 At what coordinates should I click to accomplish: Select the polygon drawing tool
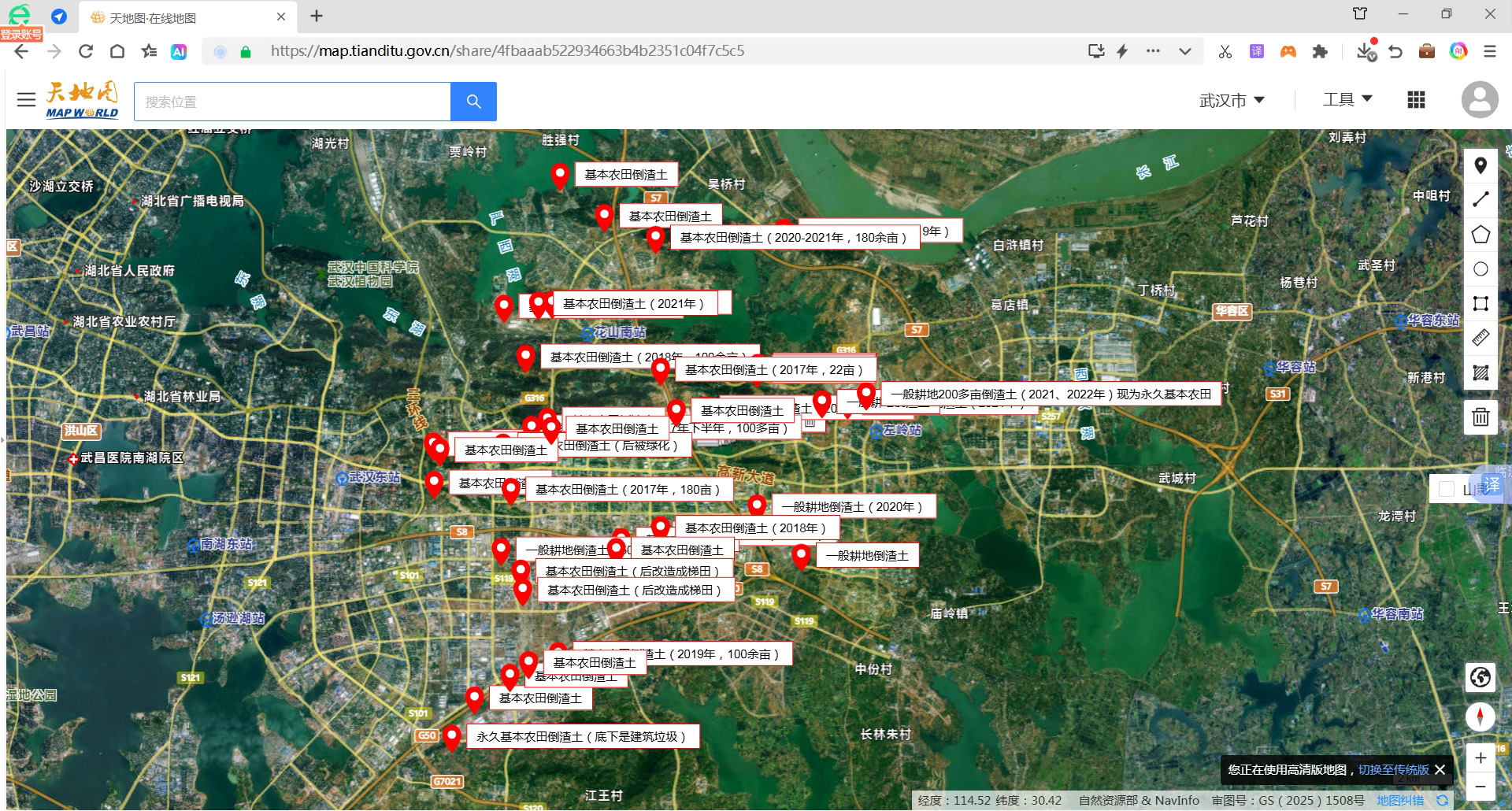[1480, 235]
